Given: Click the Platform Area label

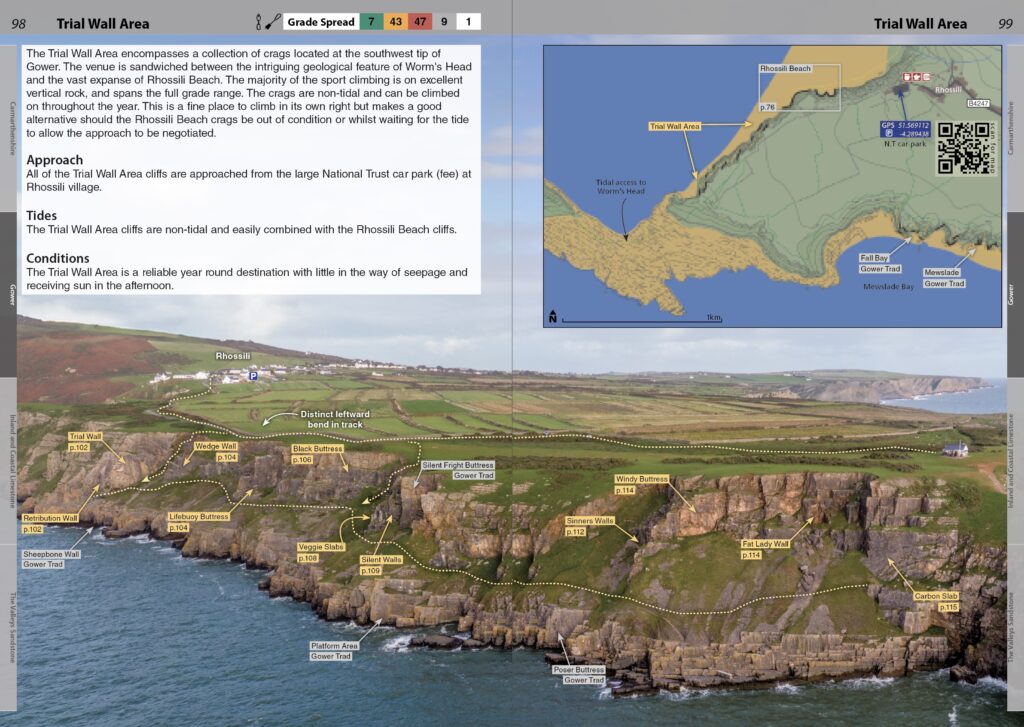Looking at the screenshot, I should [334, 645].
